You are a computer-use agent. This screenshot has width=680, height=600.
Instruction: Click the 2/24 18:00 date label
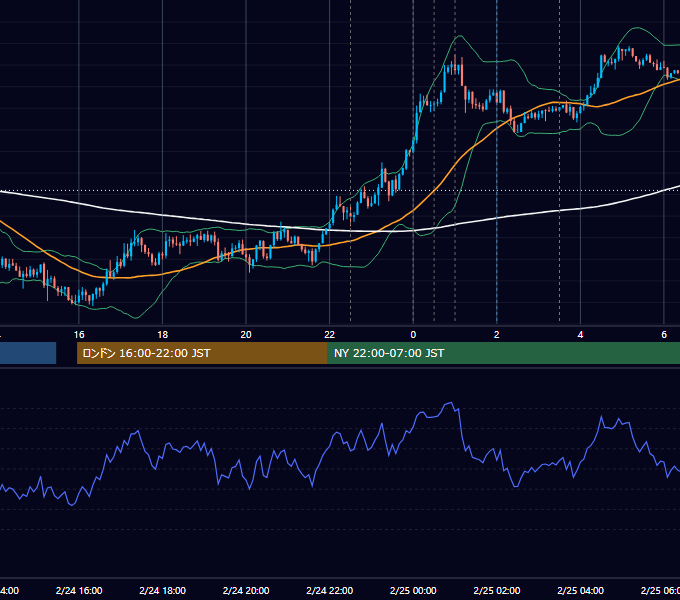pyautogui.click(x=163, y=590)
